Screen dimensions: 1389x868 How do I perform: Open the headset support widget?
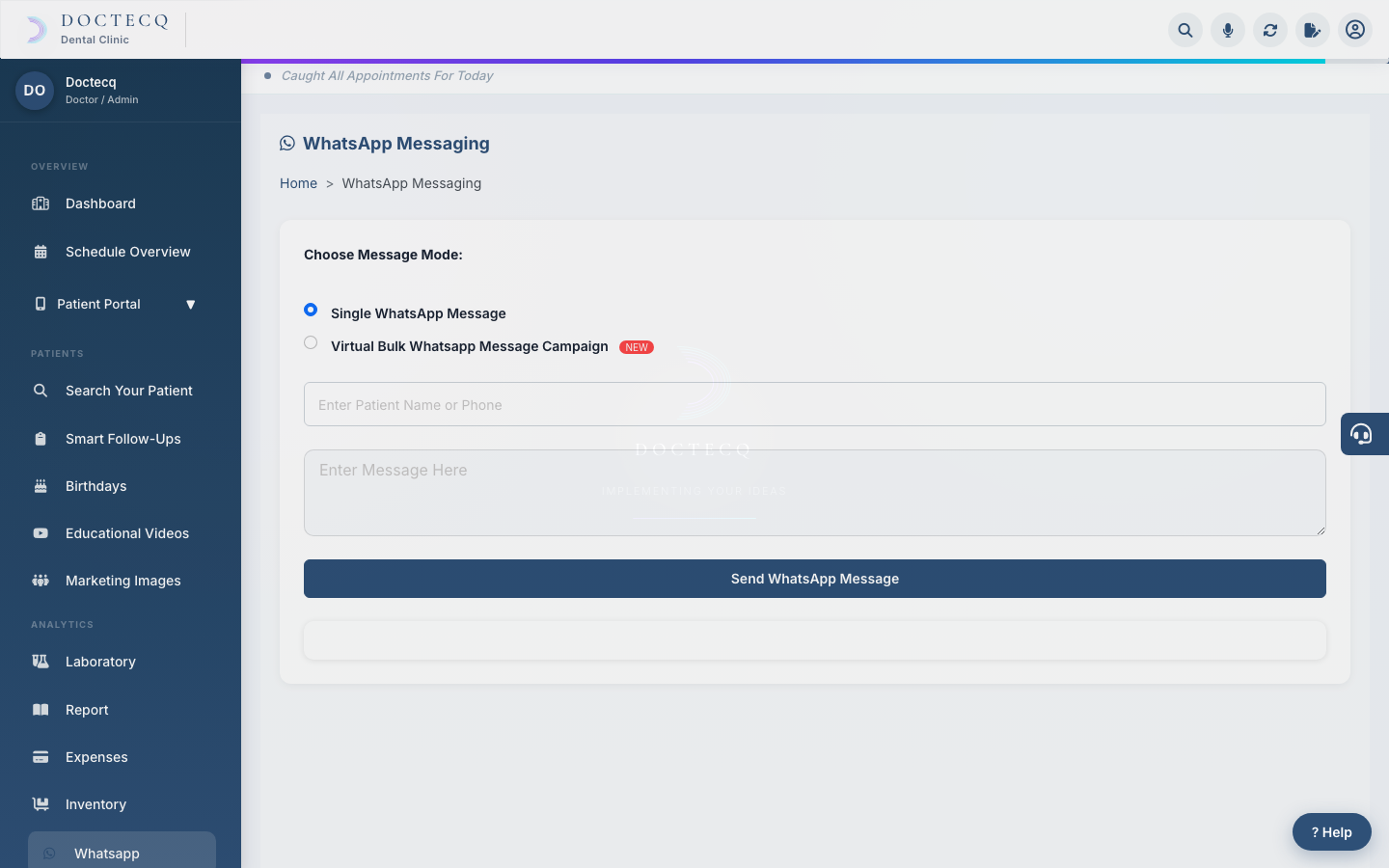pos(1364,434)
